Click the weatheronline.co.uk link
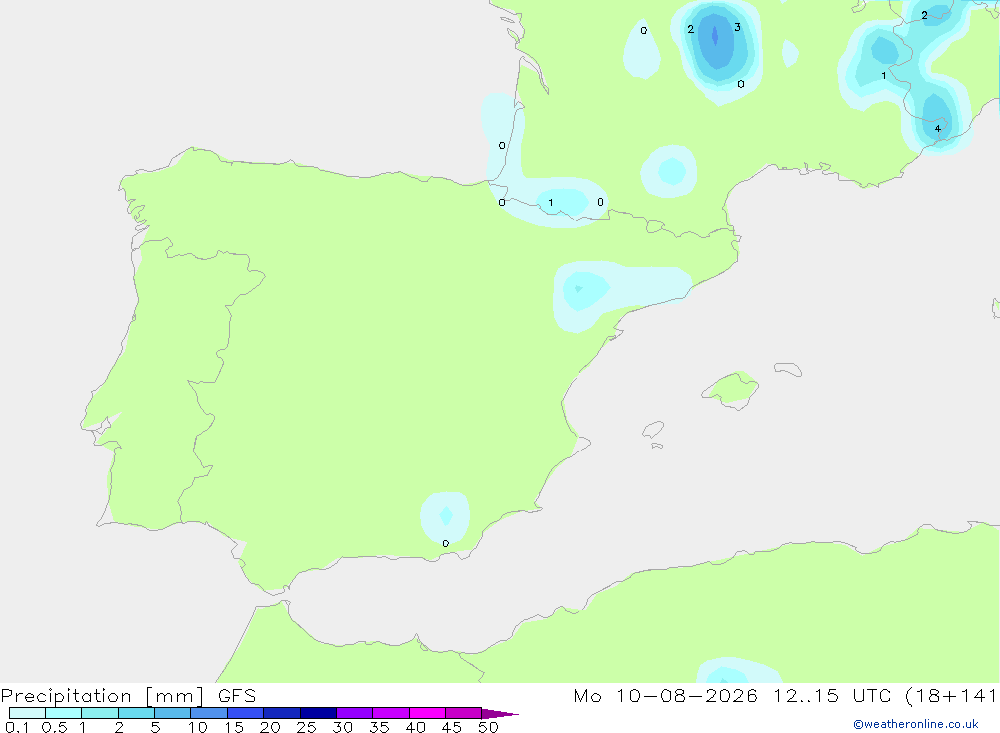 (916, 724)
